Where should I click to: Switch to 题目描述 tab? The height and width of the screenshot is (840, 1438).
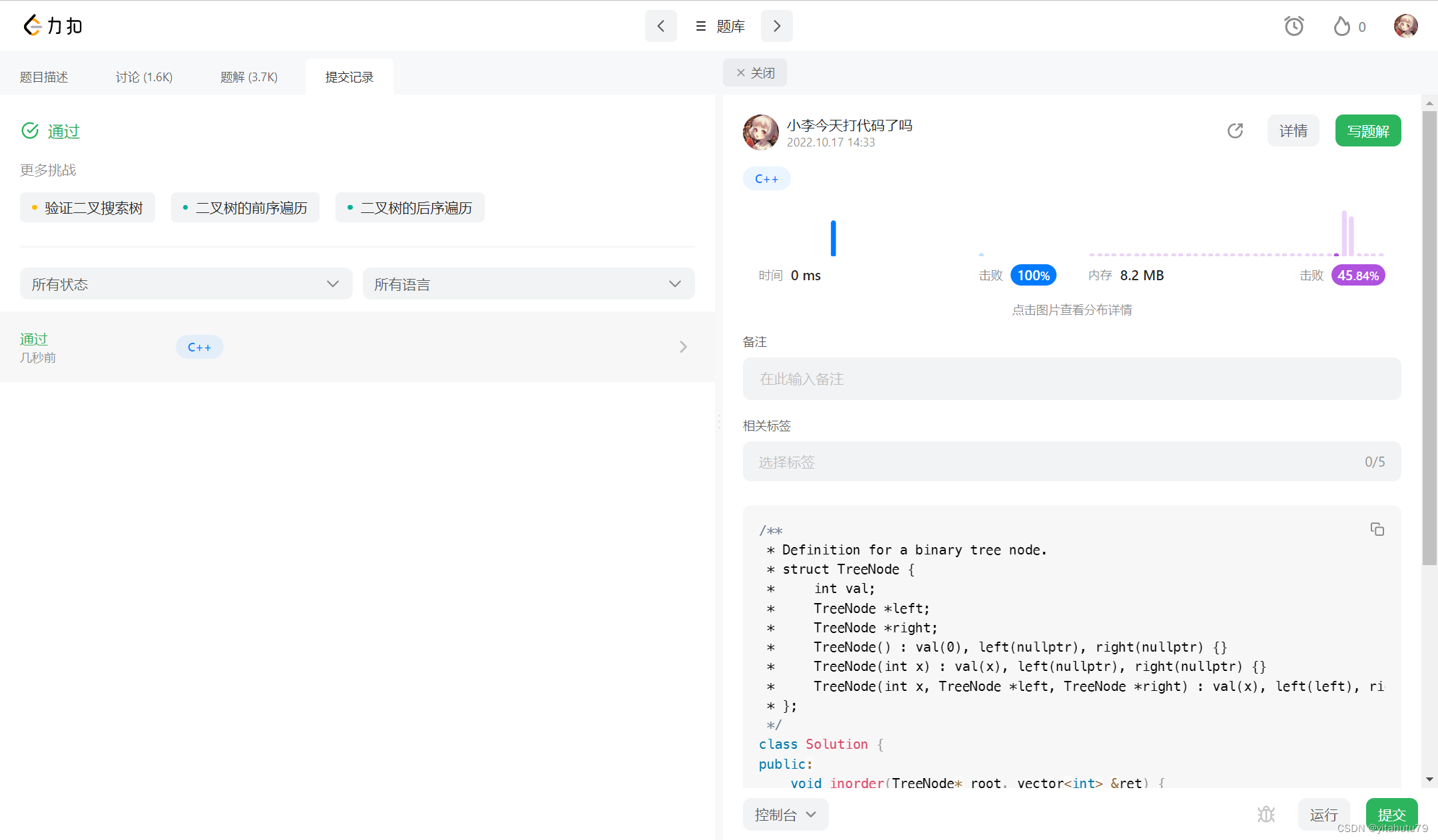44,77
